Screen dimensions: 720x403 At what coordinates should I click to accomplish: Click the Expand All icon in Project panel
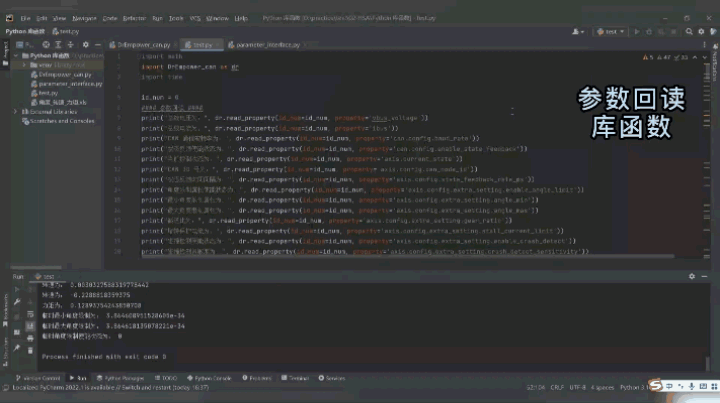tap(58, 45)
